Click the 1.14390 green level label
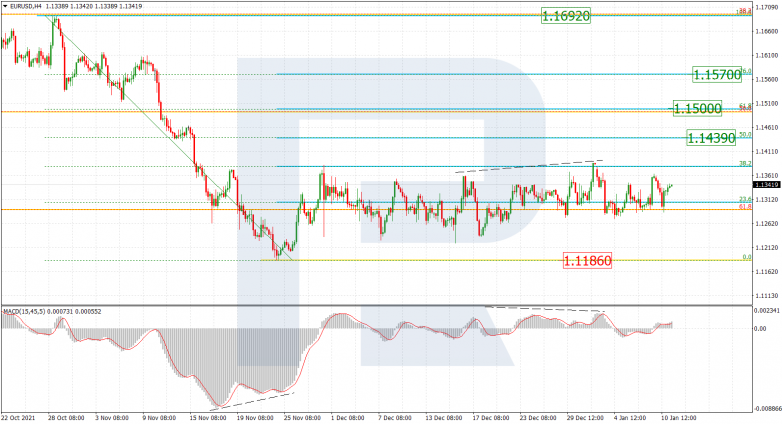The image size is (782, 424). pos(711,138)
